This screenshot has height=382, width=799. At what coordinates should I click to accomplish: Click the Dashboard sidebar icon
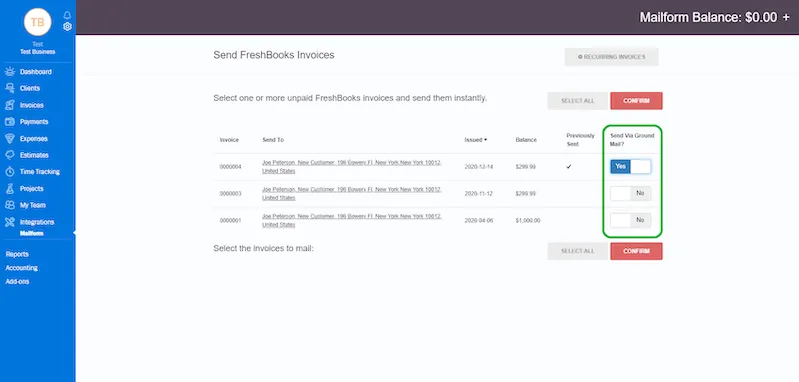pos(10,72)
